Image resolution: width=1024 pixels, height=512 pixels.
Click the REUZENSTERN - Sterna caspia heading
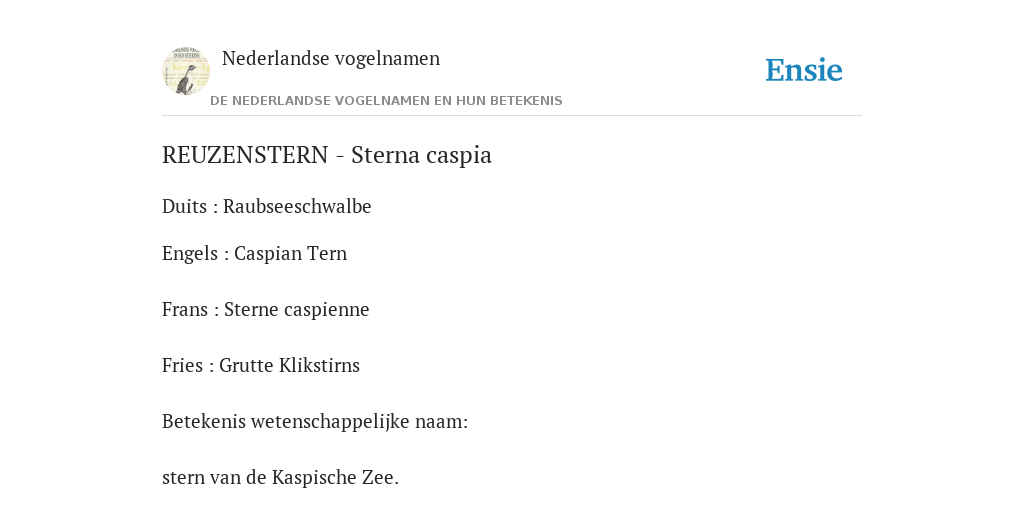[327, 155]
